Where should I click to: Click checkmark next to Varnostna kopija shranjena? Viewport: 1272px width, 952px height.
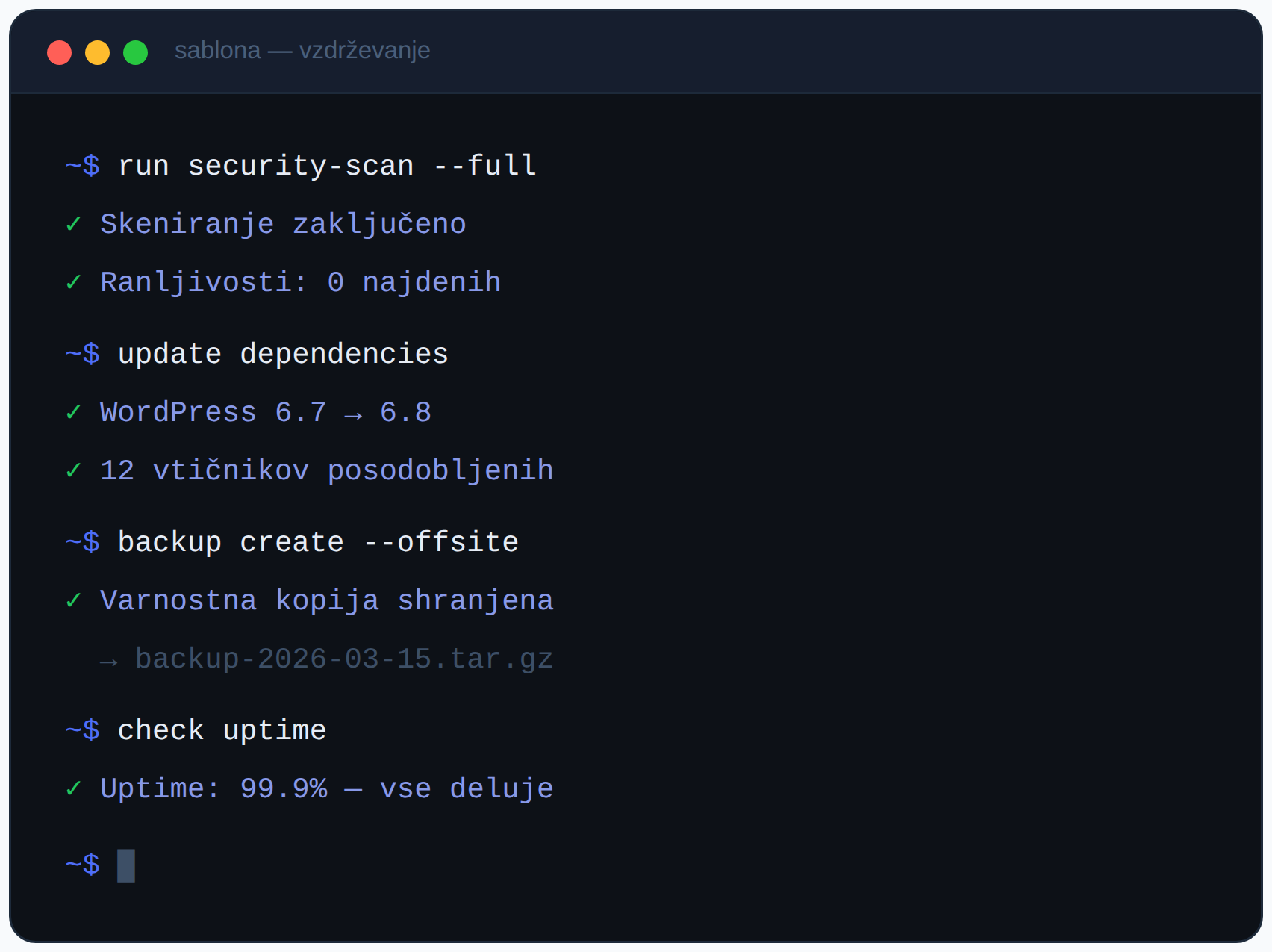click(73, 600)
